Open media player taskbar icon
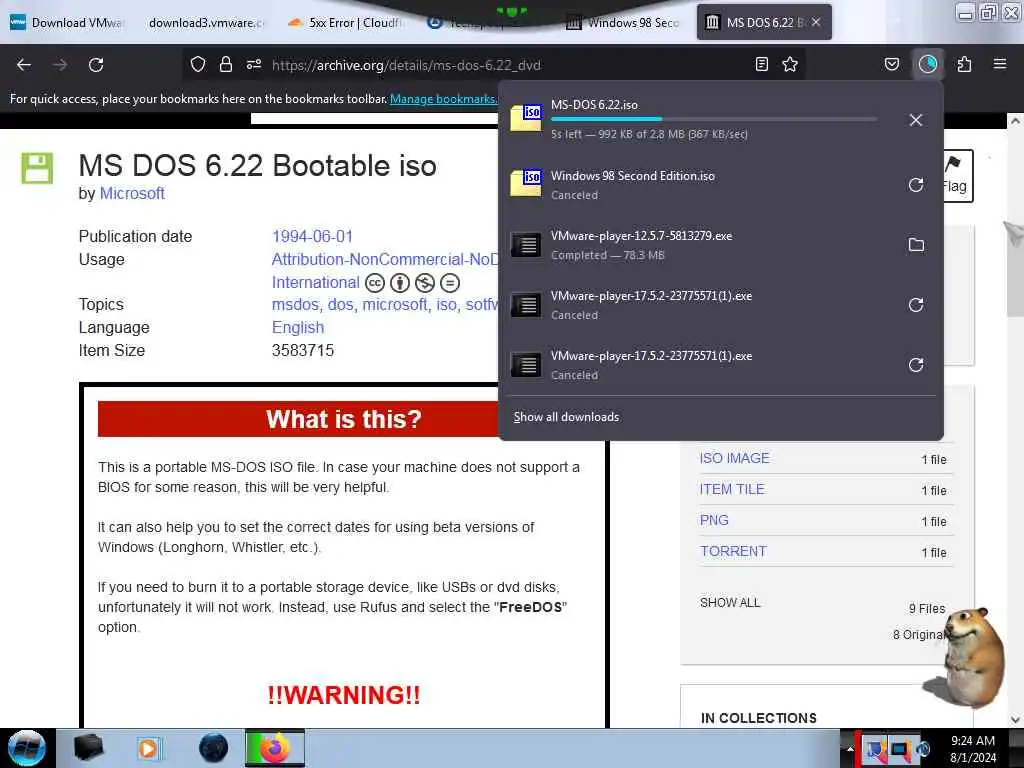This screenshot has height=768, width=1024. (x=149, y=748)
